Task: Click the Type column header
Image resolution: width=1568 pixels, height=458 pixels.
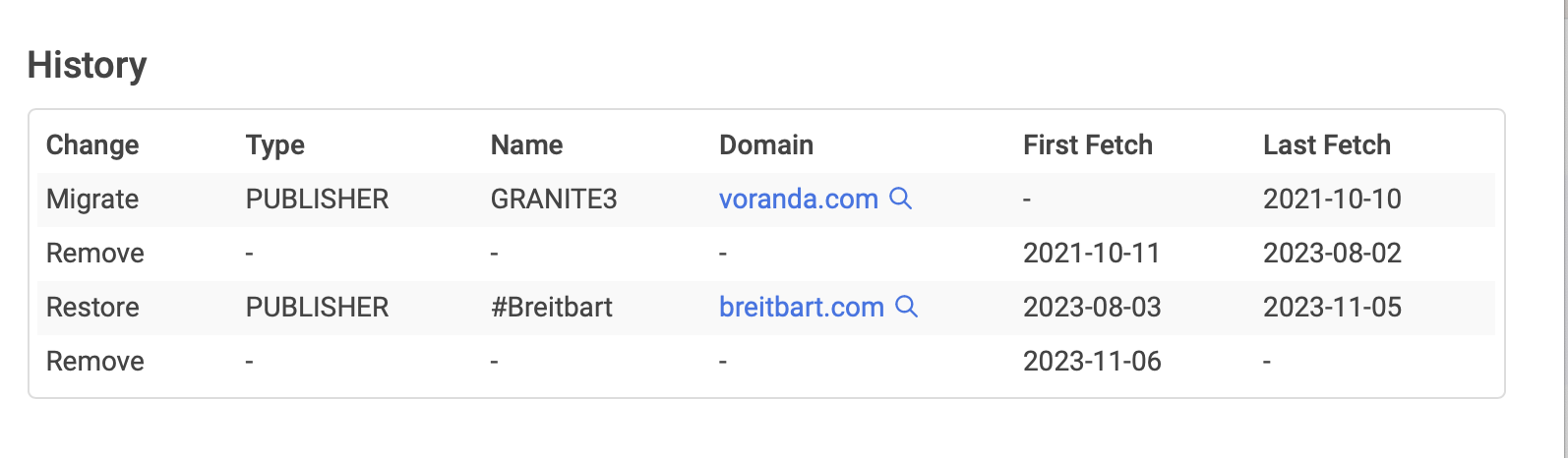Action: [274, 145]
